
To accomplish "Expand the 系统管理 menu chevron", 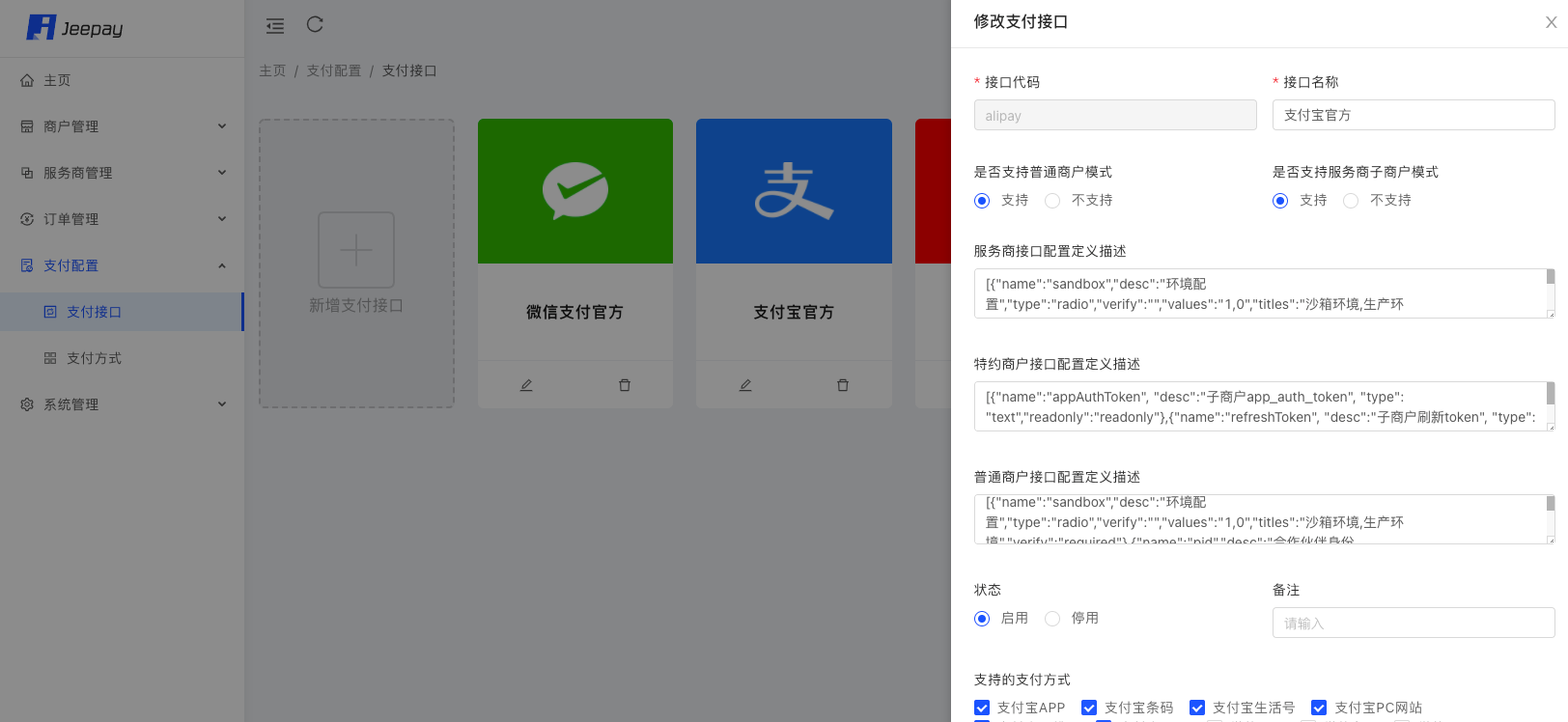I will coord(222,404).
